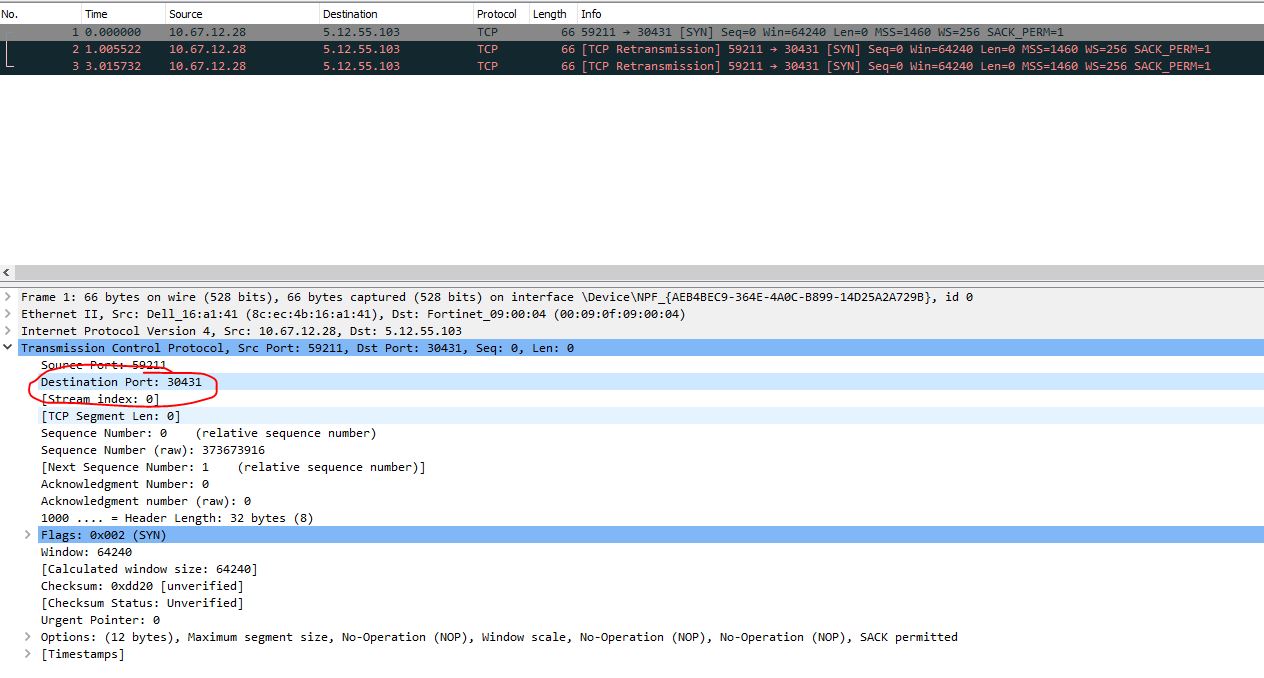Collapse the Transmission Control Protocol section
Screen dimensions: 1264x678
point(9,348)
